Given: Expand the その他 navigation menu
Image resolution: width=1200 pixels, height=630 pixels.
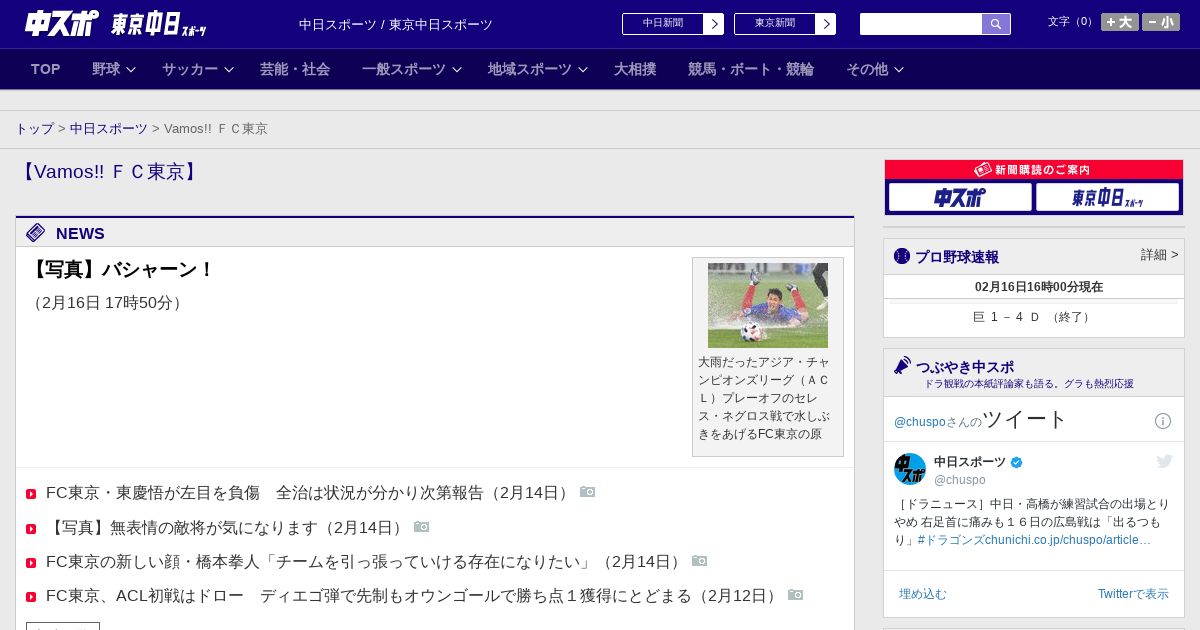Looking at the screenshot, I should tap(875, 69).
